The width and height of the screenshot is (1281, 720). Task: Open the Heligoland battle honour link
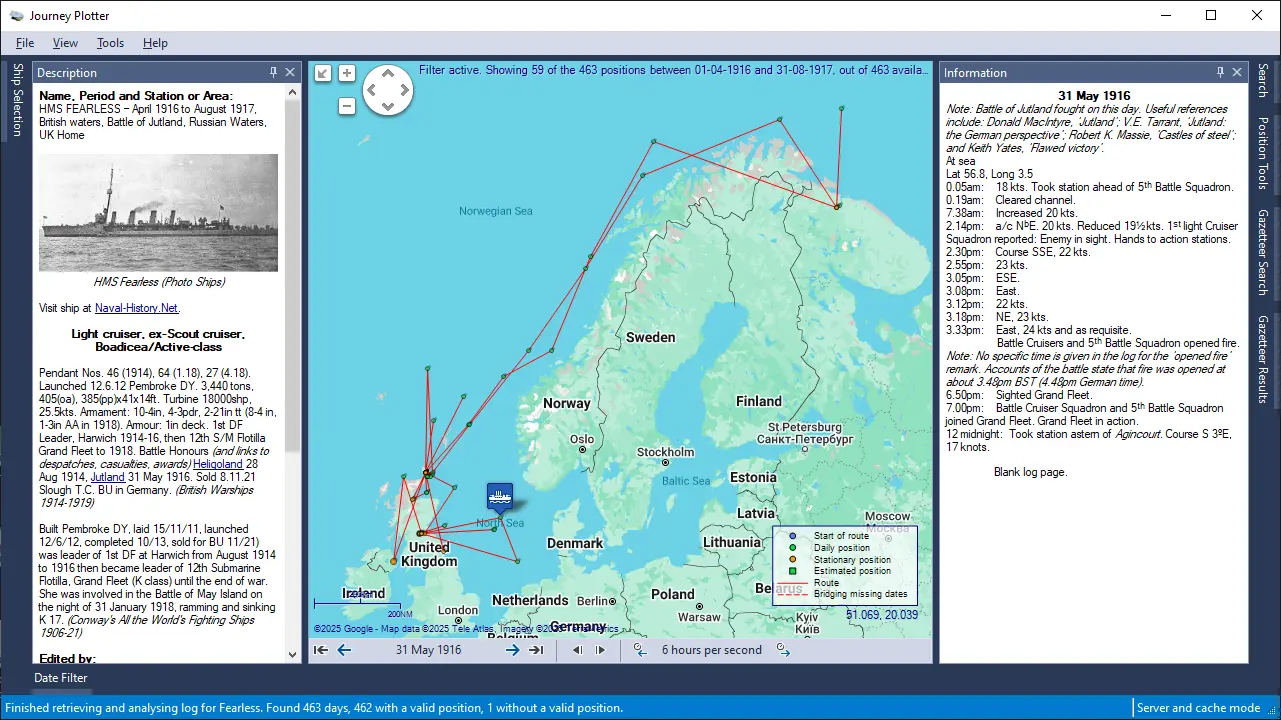tap(220, 464)
